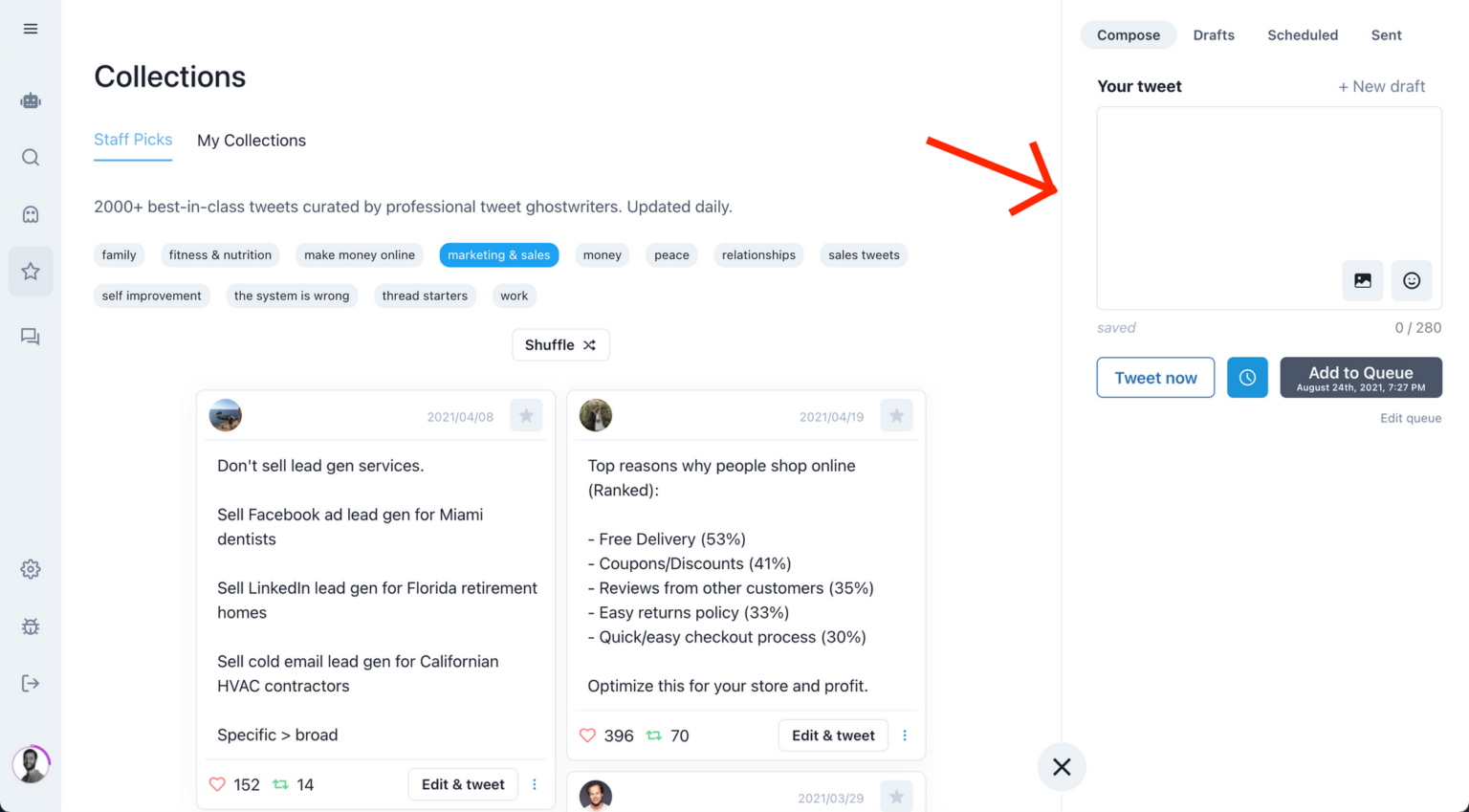The height and width of the screenshot is (812, 1469).
Task: Open the three-dot menu on the lead gen tweet
Action: tap(535, 784)
